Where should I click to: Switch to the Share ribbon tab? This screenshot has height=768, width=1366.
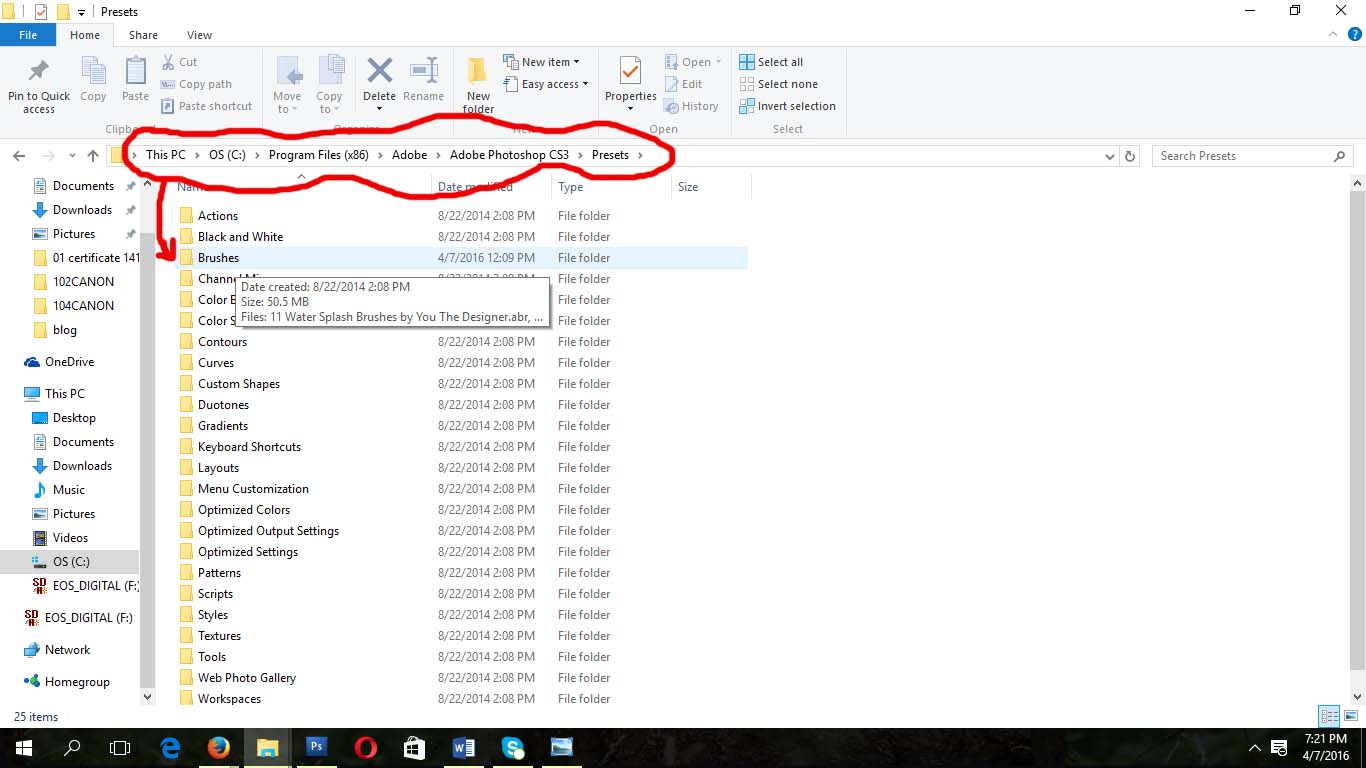[143, 35]
